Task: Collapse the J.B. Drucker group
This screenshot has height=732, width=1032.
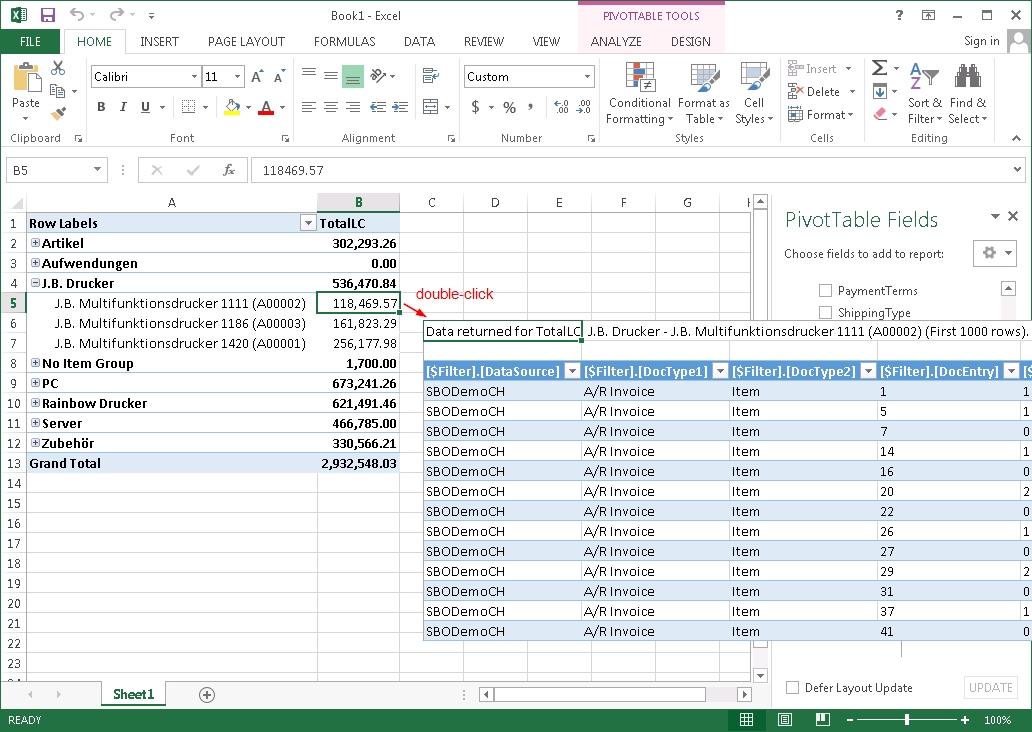Action: click(36, 283)
